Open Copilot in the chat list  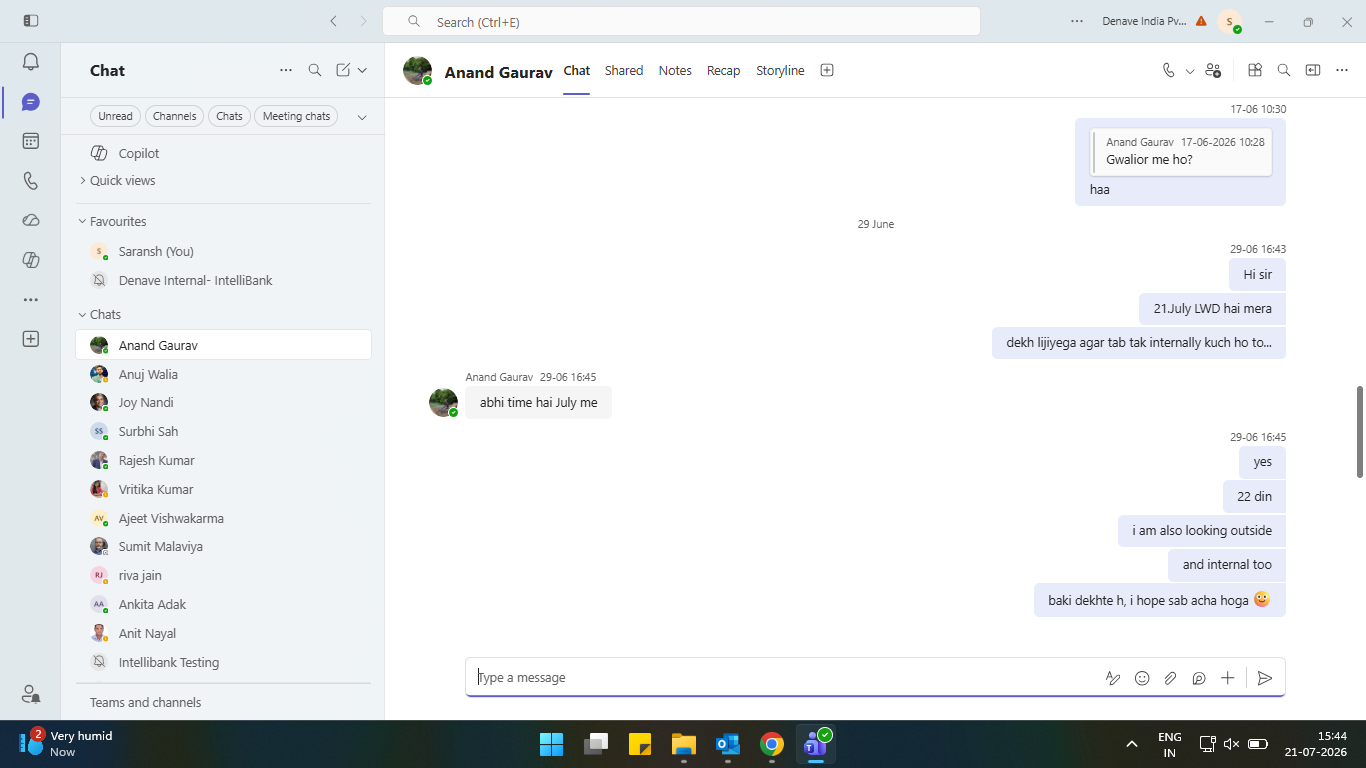pos(224,153)
